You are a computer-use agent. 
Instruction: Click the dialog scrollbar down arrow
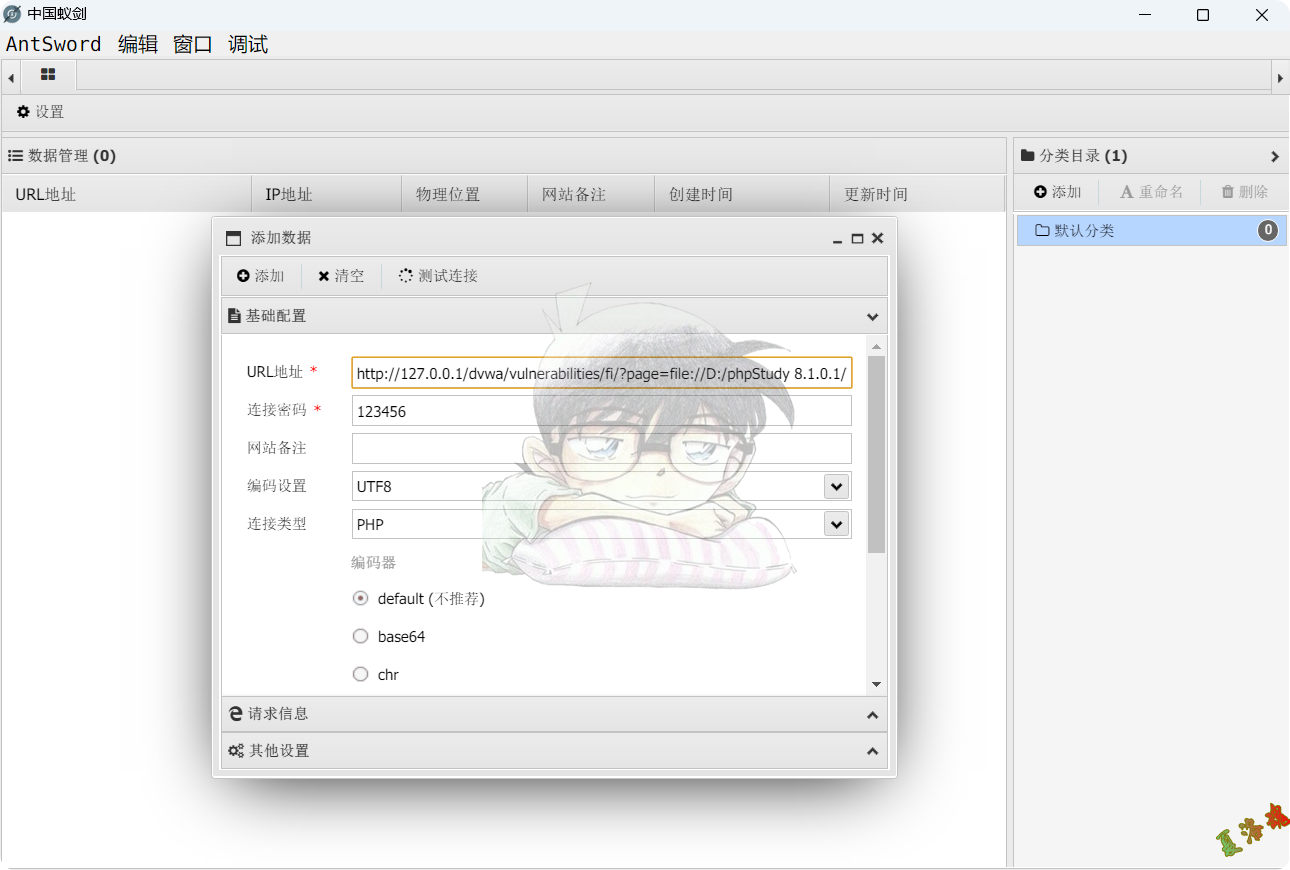877,685
